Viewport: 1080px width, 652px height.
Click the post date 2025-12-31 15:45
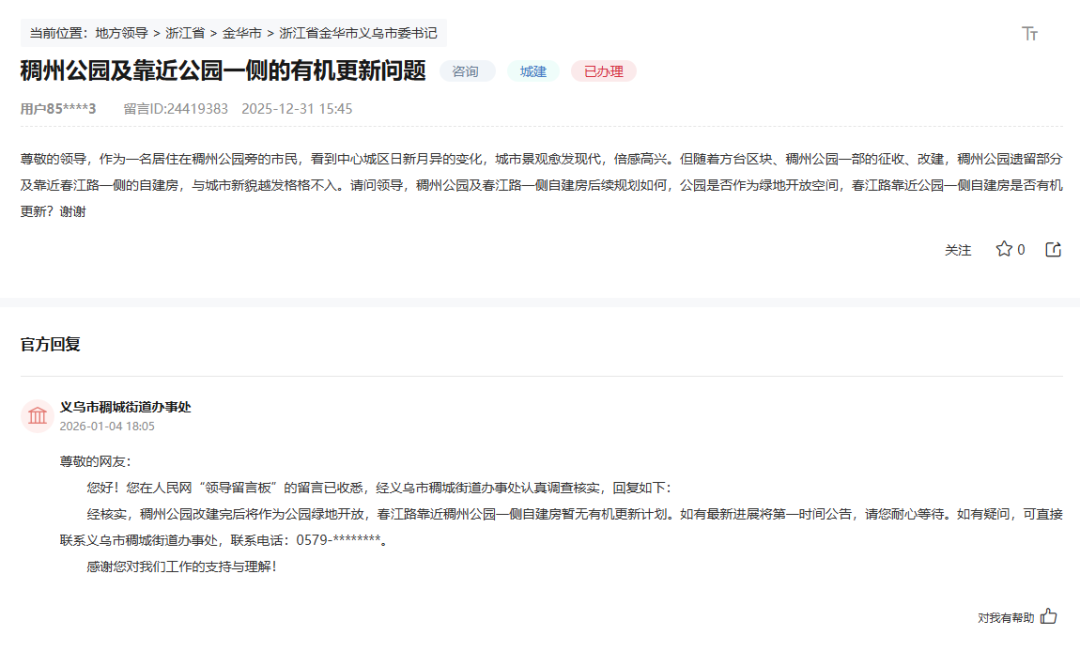(297, 108)
